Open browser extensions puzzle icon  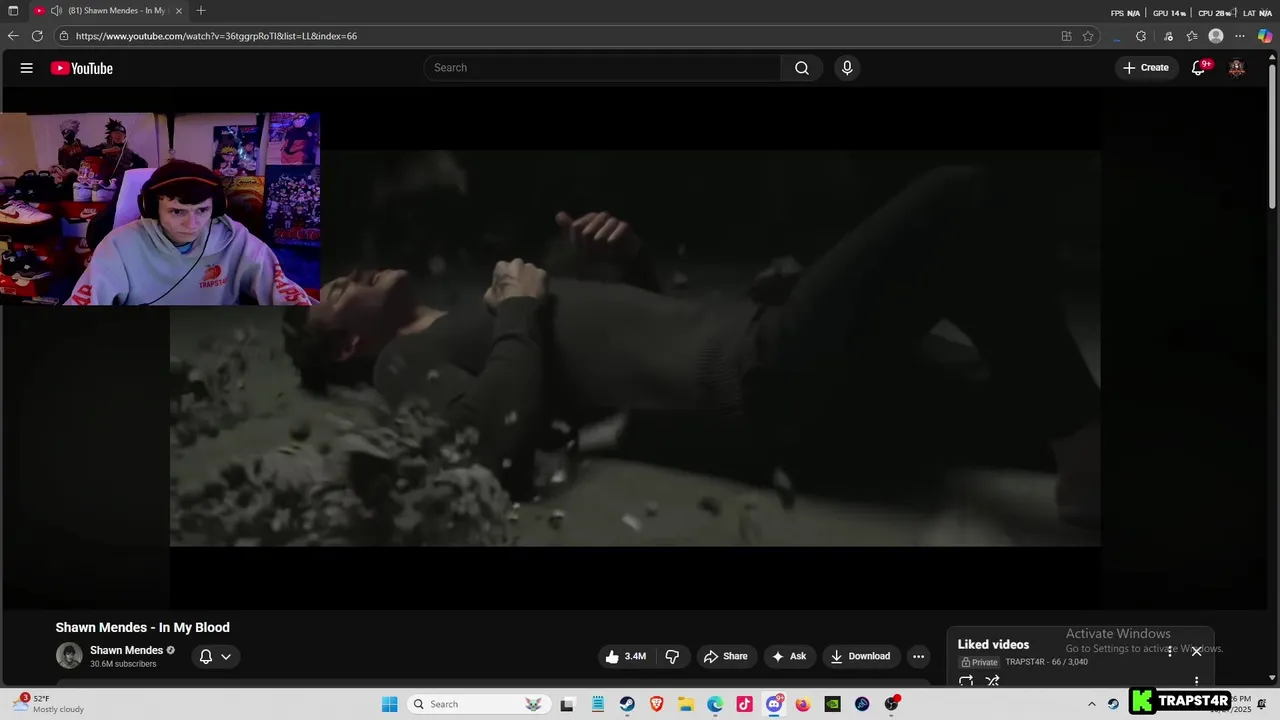pos(1141,36)
